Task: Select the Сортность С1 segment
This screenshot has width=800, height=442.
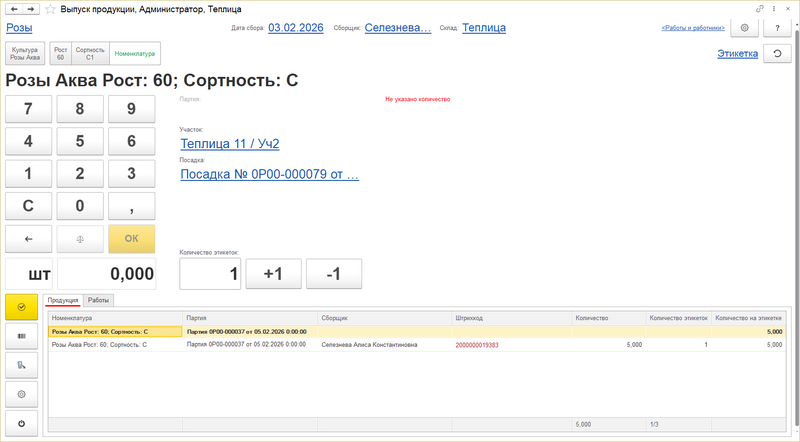Action: (x=90, y=54)
